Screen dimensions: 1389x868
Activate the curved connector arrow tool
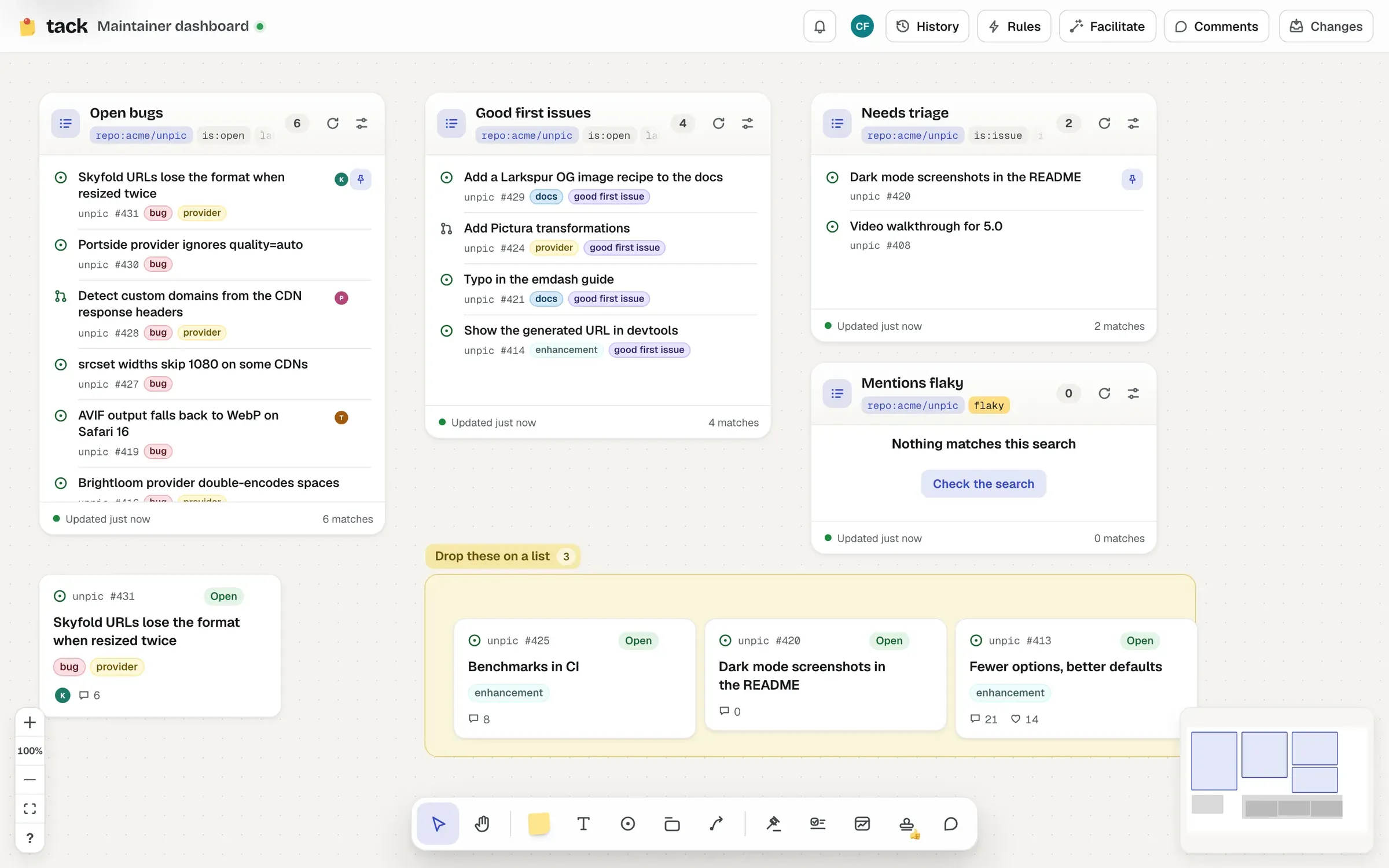click(x=716, y=823)
